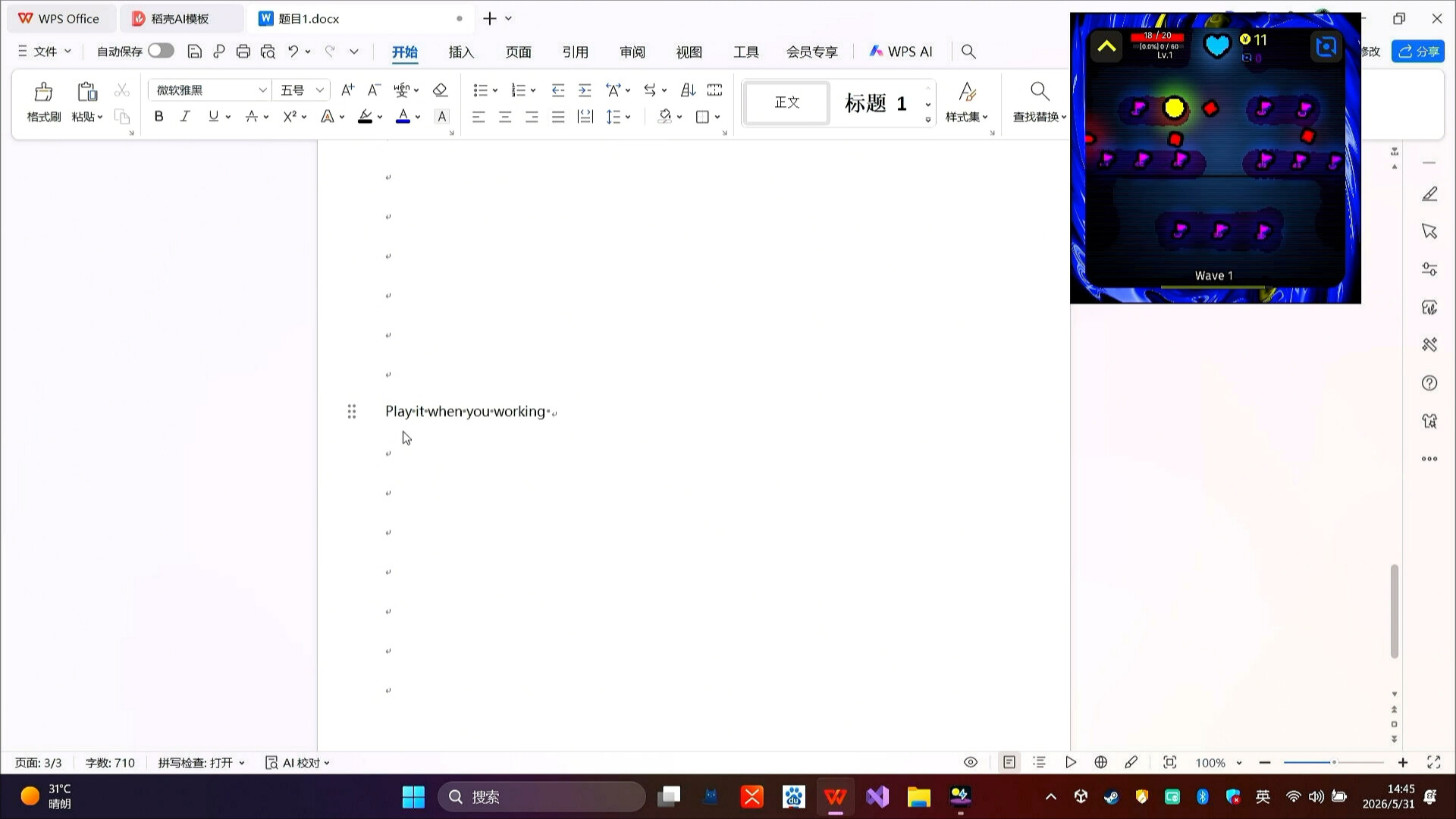1456x819 pixels.
Task: Align text right
Action: tap(532, 117)
